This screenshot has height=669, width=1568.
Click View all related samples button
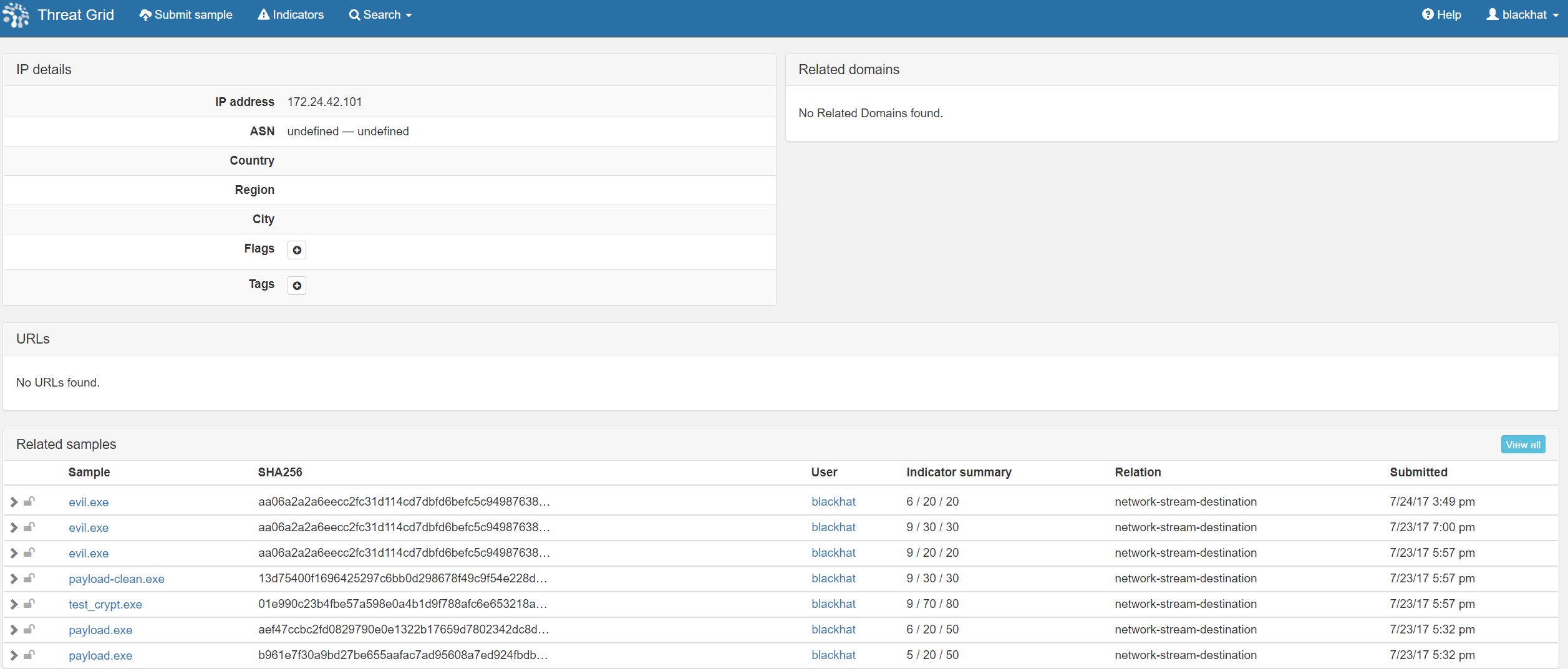tap(1522, 445)
